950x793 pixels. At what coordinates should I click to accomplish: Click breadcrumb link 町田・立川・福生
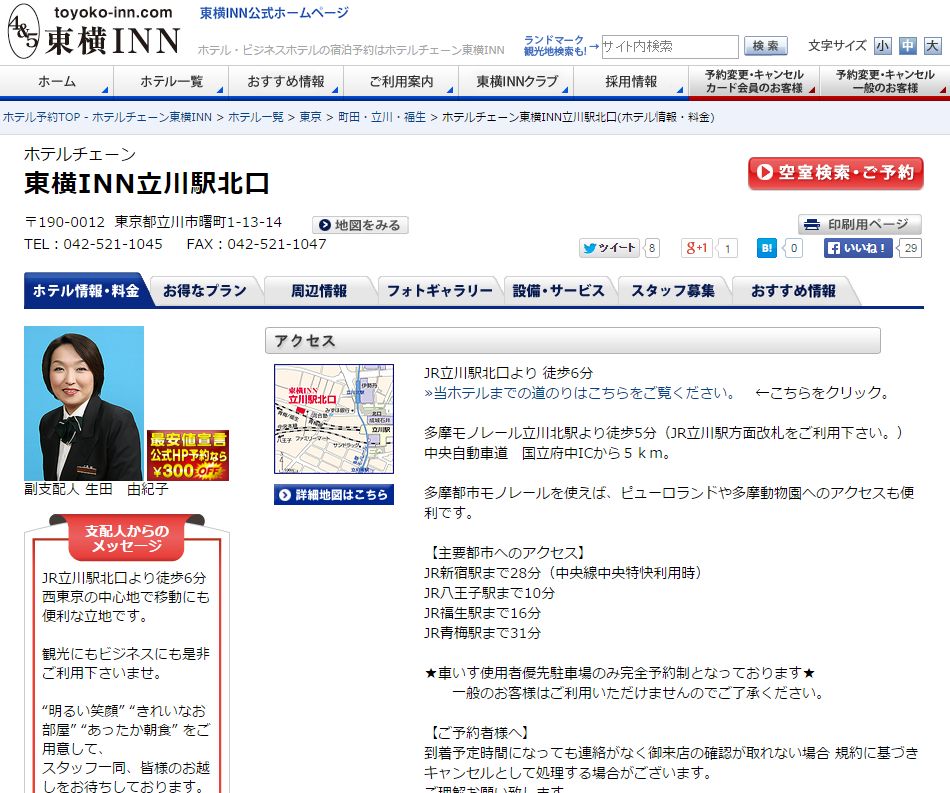[x=382, y=117]
